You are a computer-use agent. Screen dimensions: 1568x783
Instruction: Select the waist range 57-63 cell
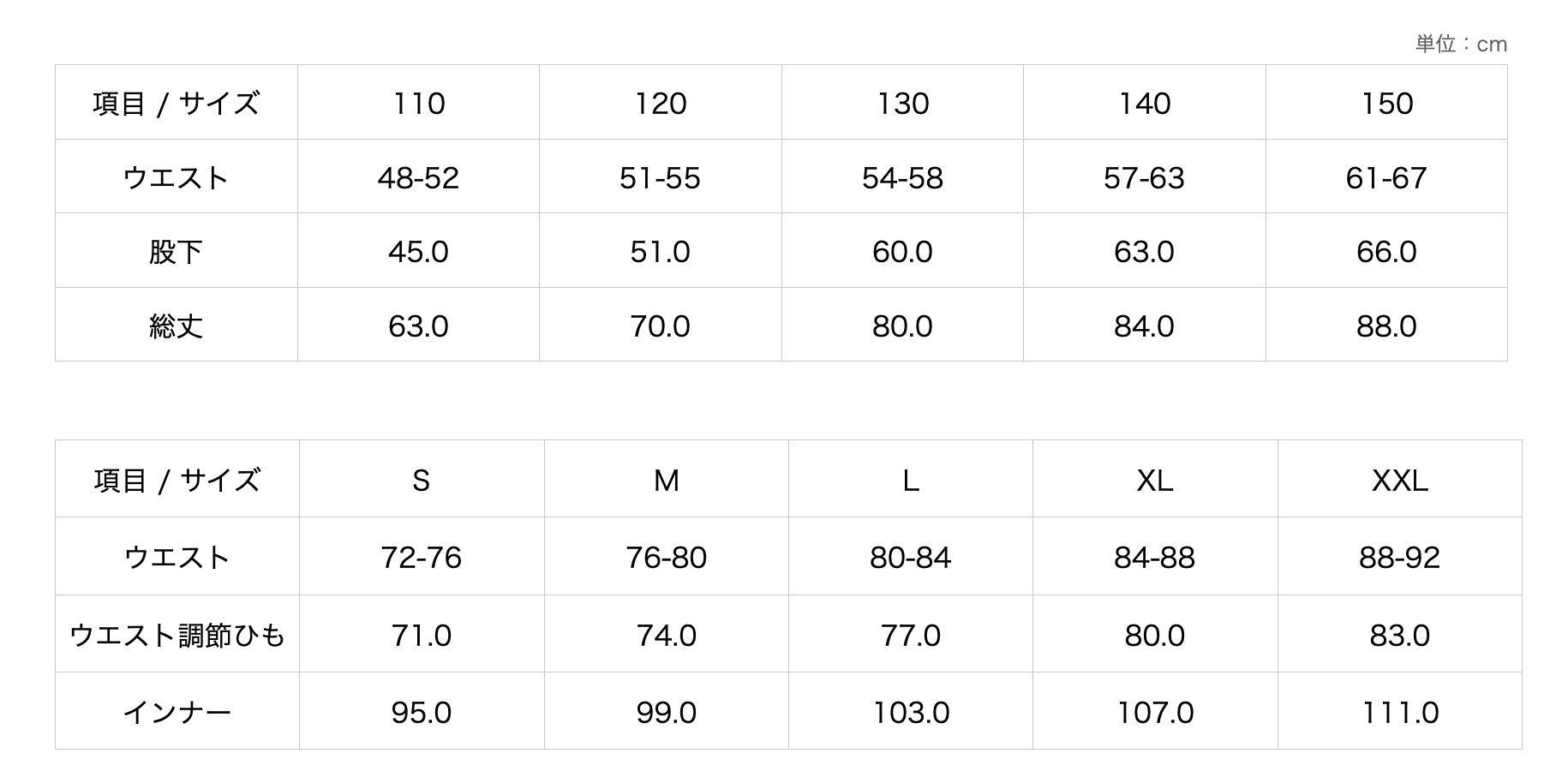[1144, 178]
